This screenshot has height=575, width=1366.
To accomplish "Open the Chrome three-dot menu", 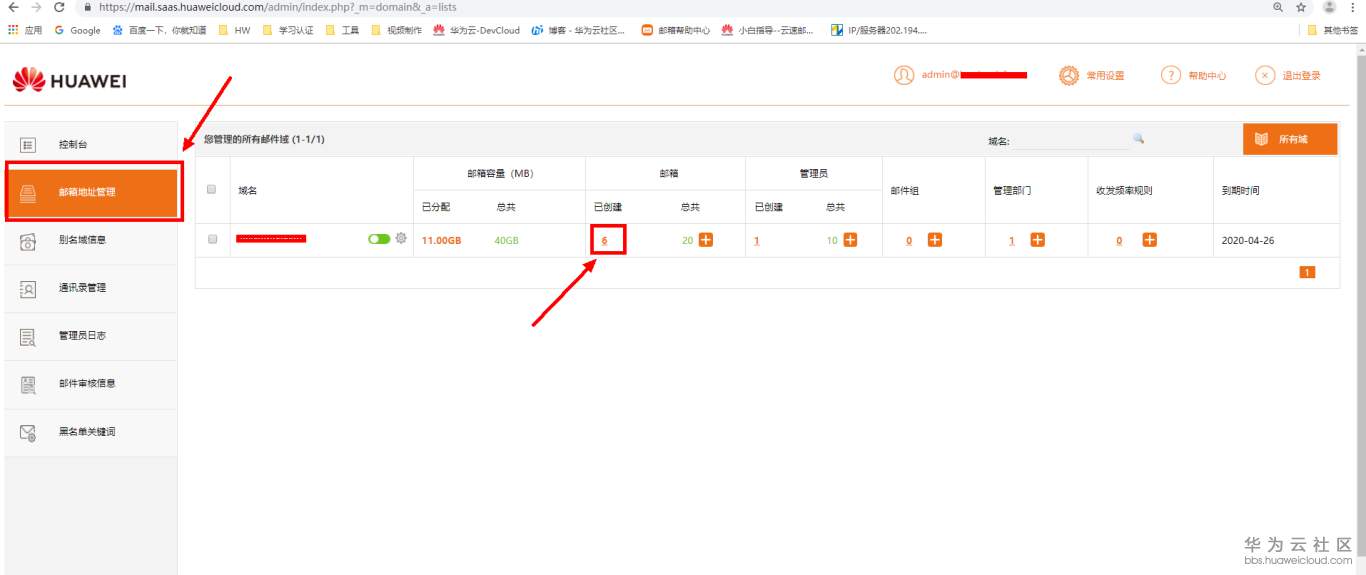I will click(1353, 7).
